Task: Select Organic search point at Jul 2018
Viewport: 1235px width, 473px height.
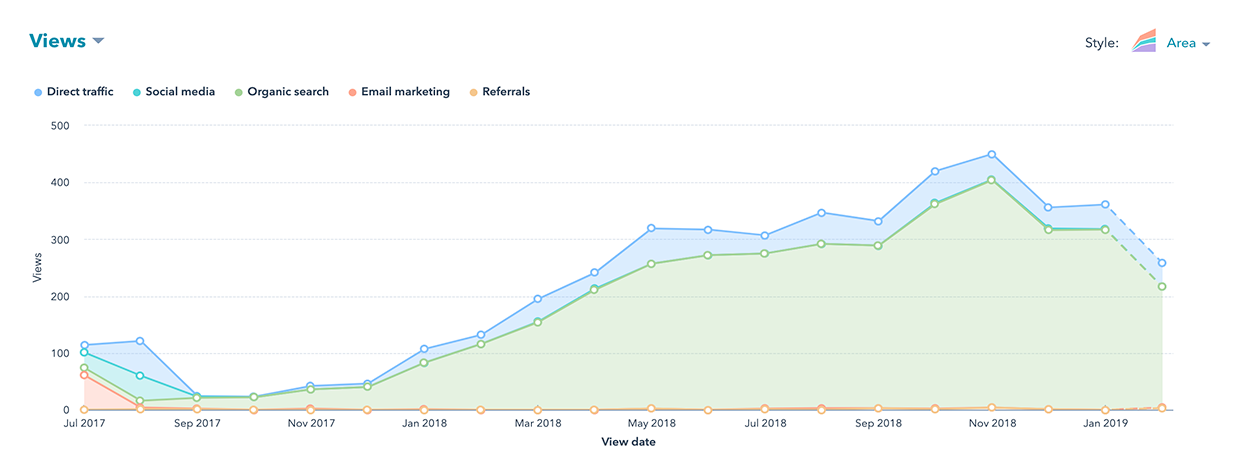Action: (x=765, y=253)
